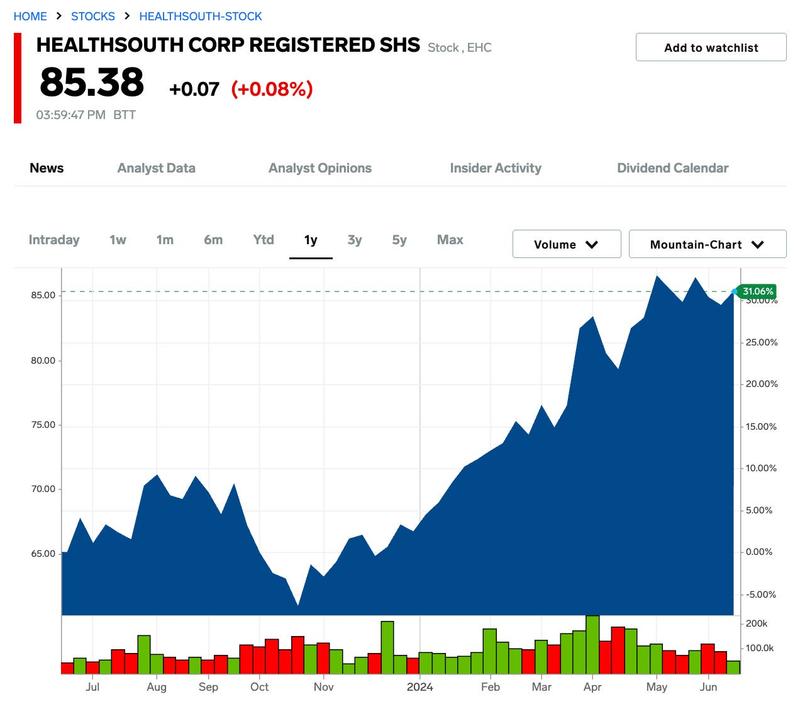The width and height of the screenshot is (800, 706).
Task: Click the 70.00 left axis label
Action: coord(43,489)
